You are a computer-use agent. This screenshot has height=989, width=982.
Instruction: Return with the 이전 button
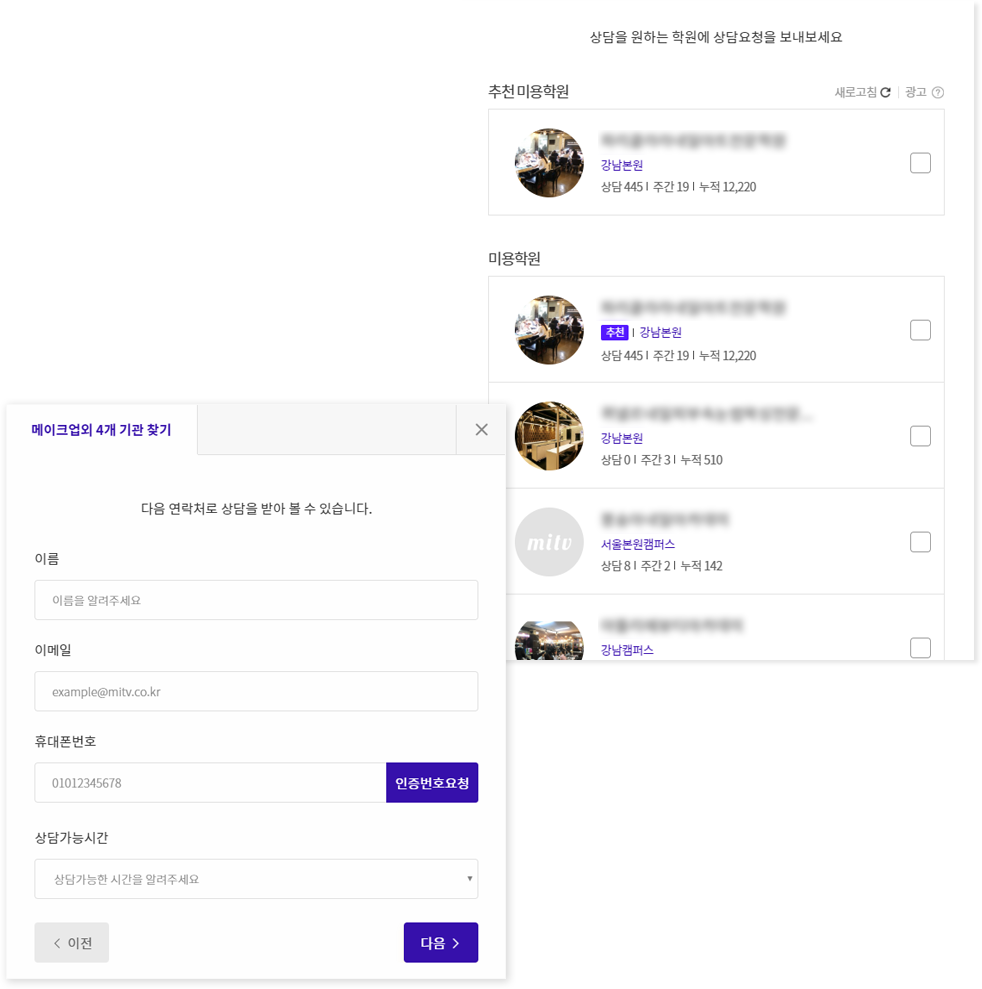pyautogui.click(x=72, y=943)
